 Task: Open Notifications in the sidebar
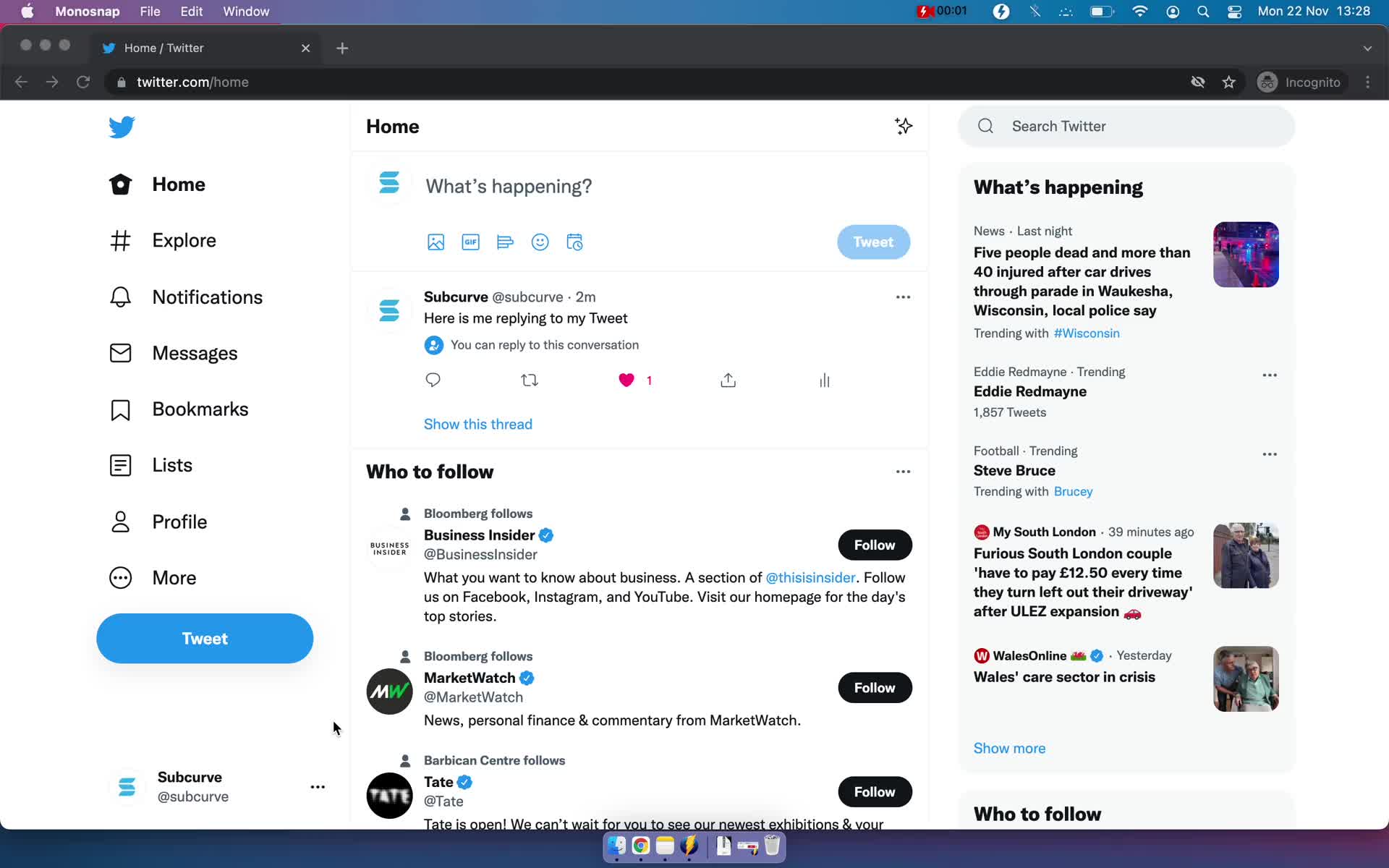[x=186, y=297]
